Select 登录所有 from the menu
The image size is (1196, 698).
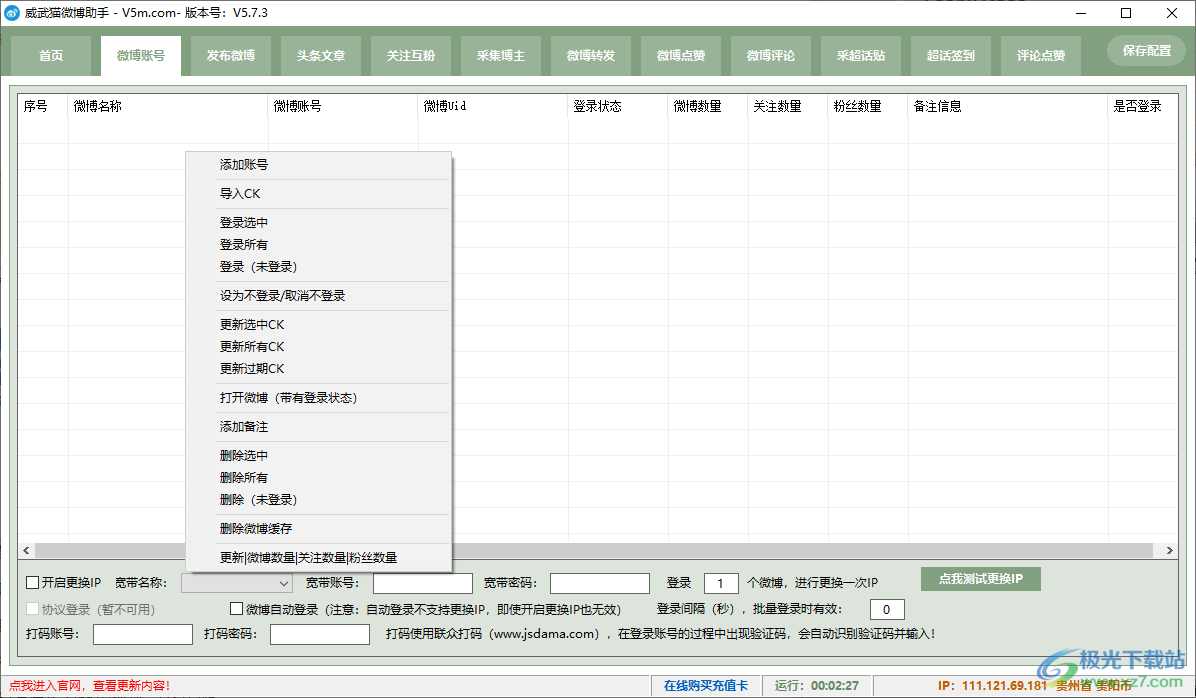pyautogui.click(x=318, y=245)
